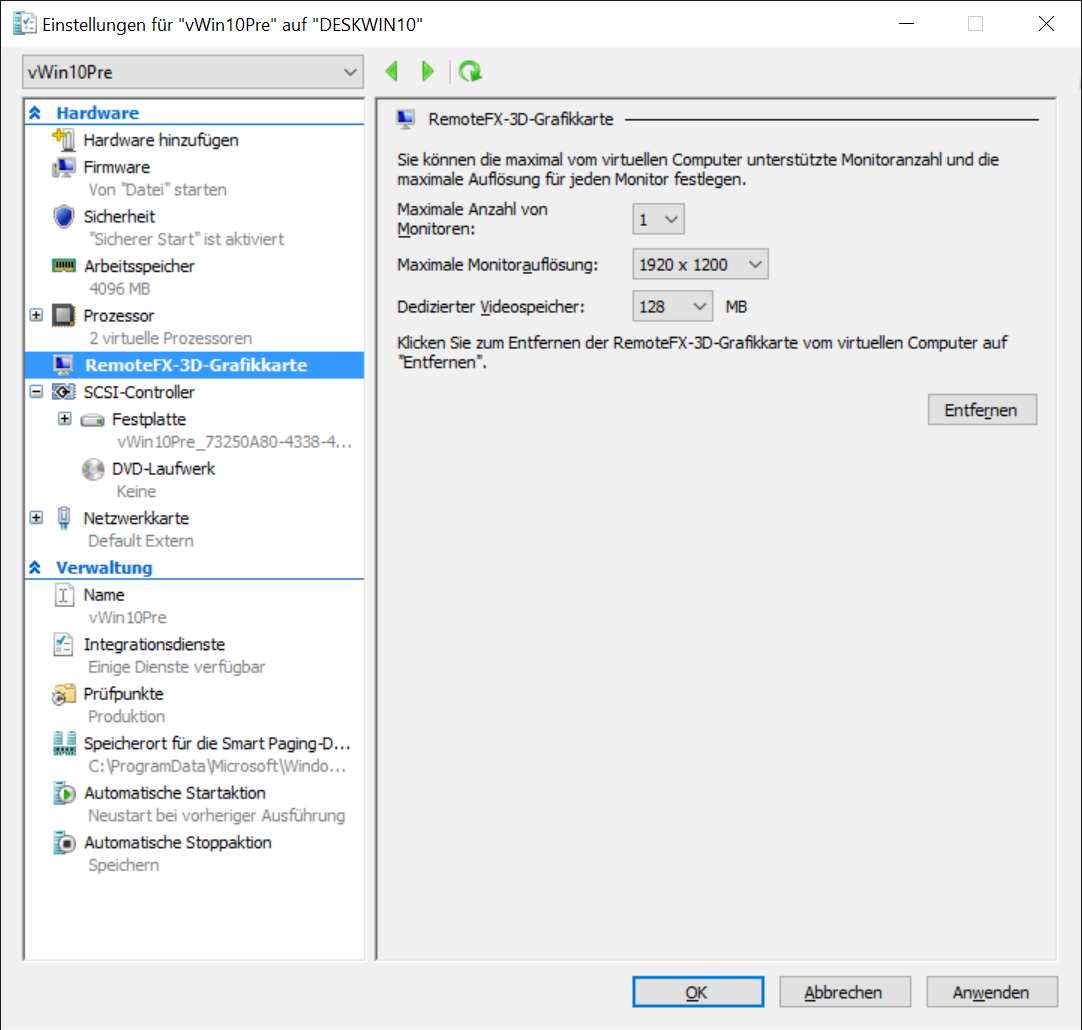Image resolution: width=1082 pixels, height=1030 pixels.
Task: Click the Abbrechen button
Action: tap(845, 992)
